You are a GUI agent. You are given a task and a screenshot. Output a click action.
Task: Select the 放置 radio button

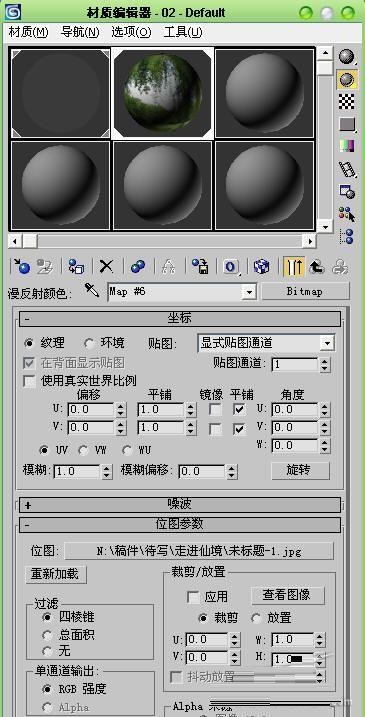257,618
